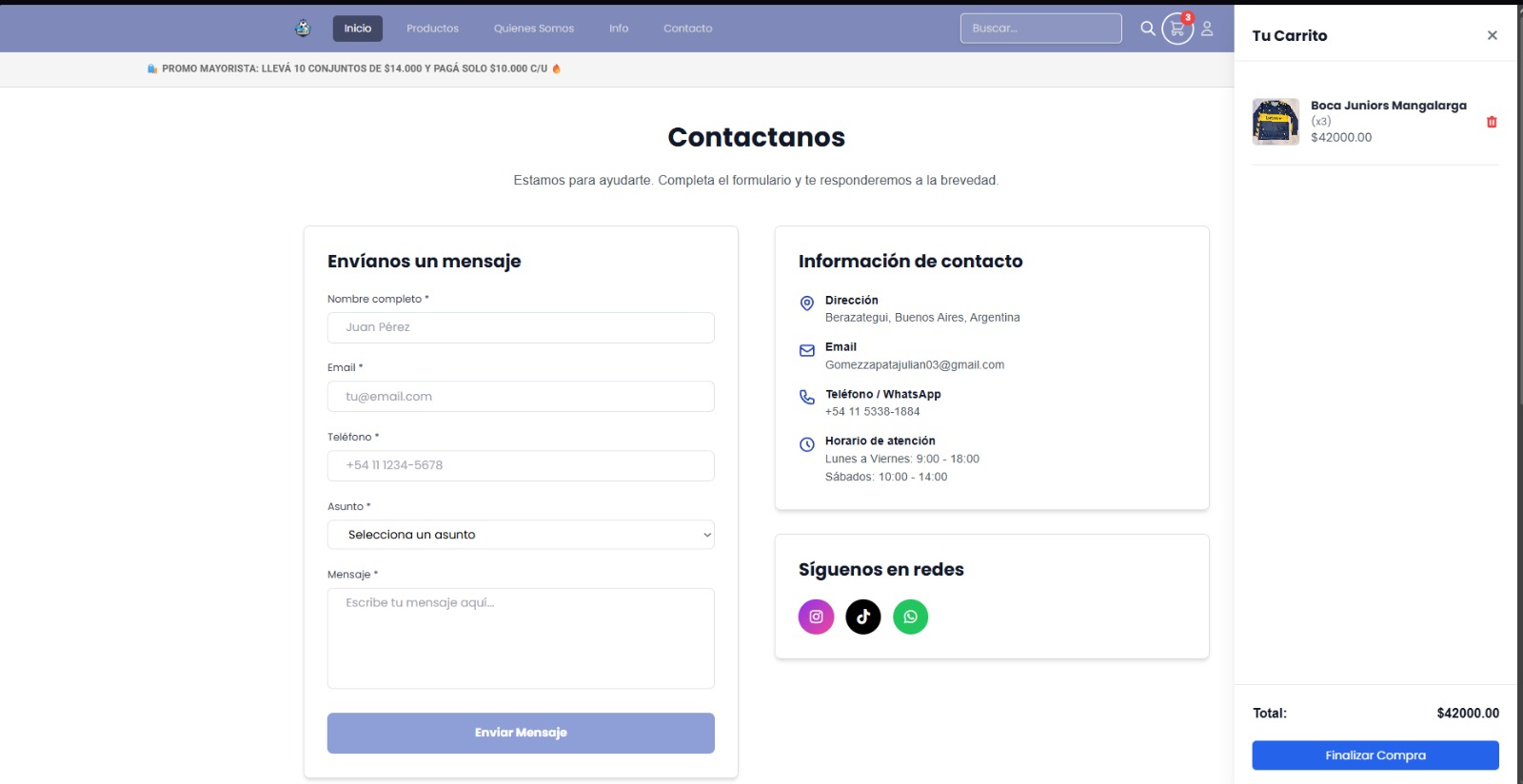Image resolution: width=1523 pixels, height=784 pixels.
Task: Expand the Asunto dropdown
Action: (x=520, y=535)
